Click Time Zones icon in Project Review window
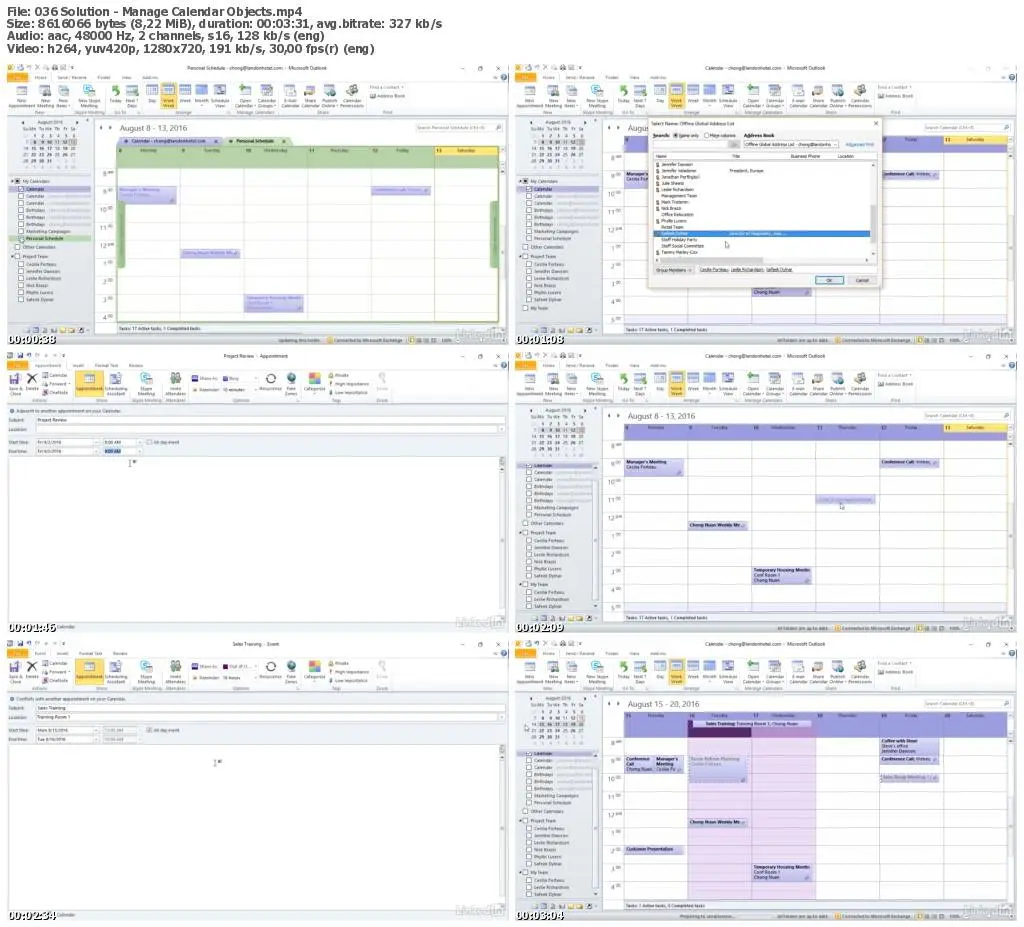 (x=291, y=383)
